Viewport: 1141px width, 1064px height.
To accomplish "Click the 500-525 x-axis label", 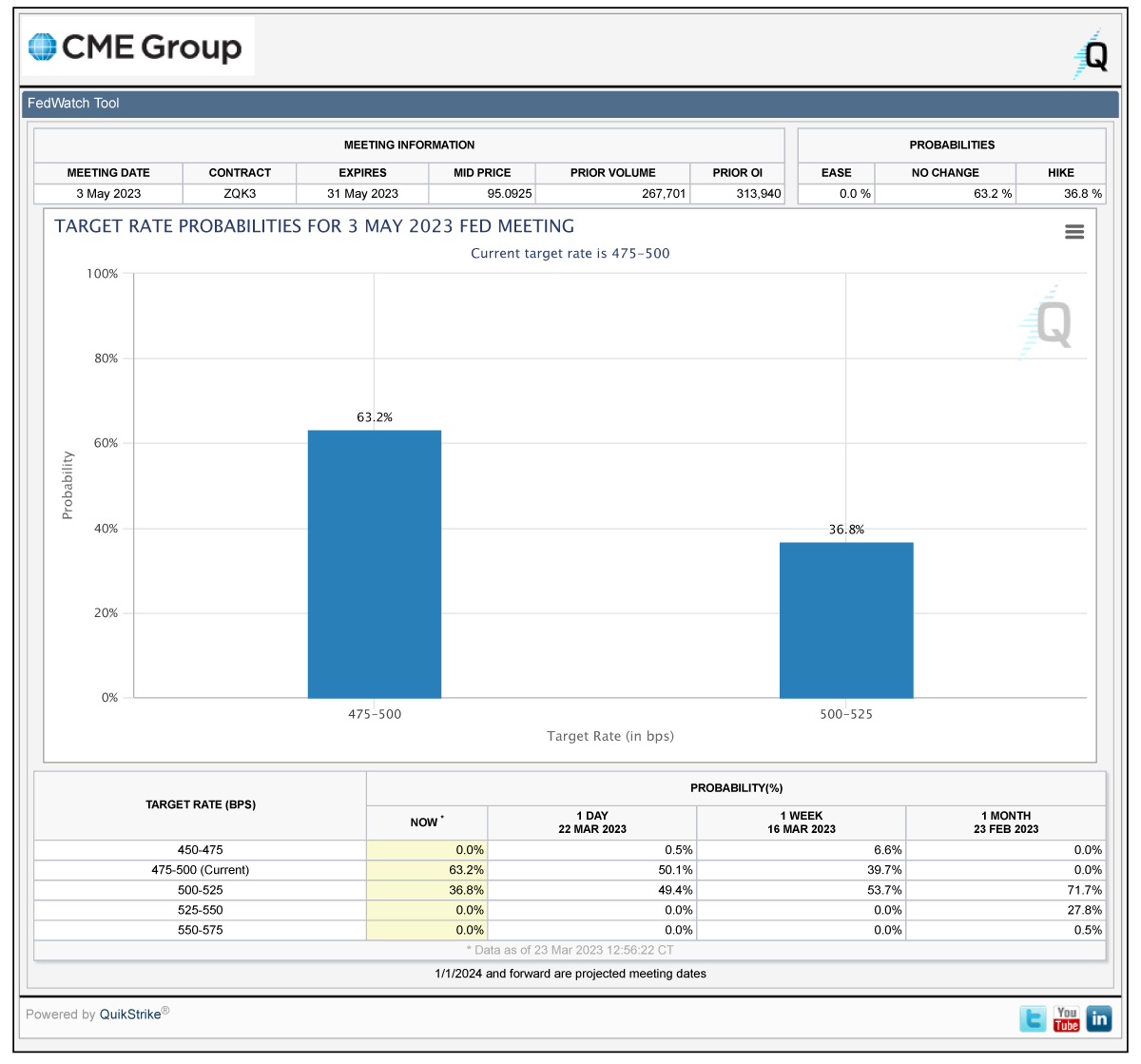I will tap(846, 714).
